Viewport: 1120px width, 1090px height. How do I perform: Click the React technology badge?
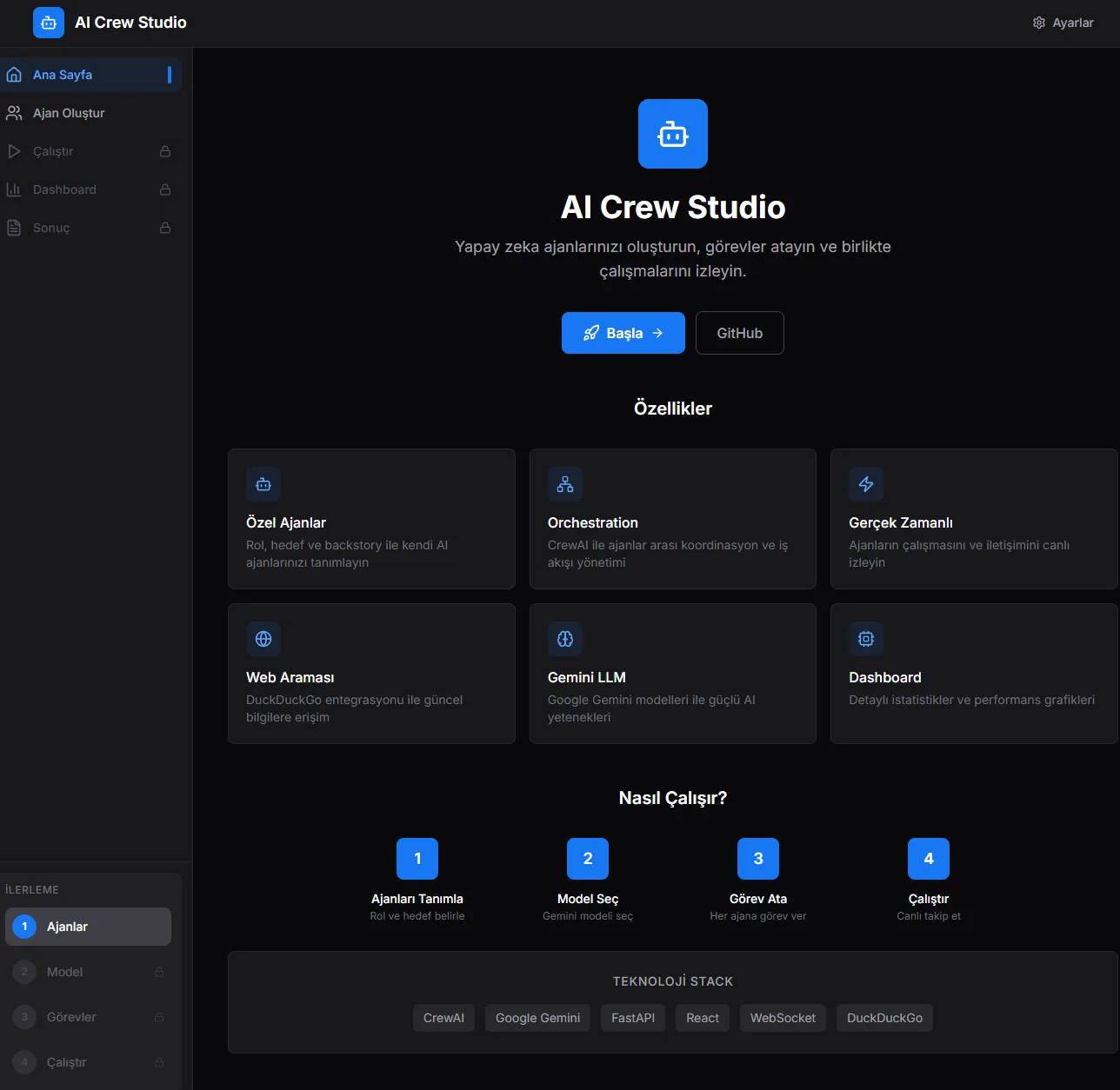(x=703, y=1018)
